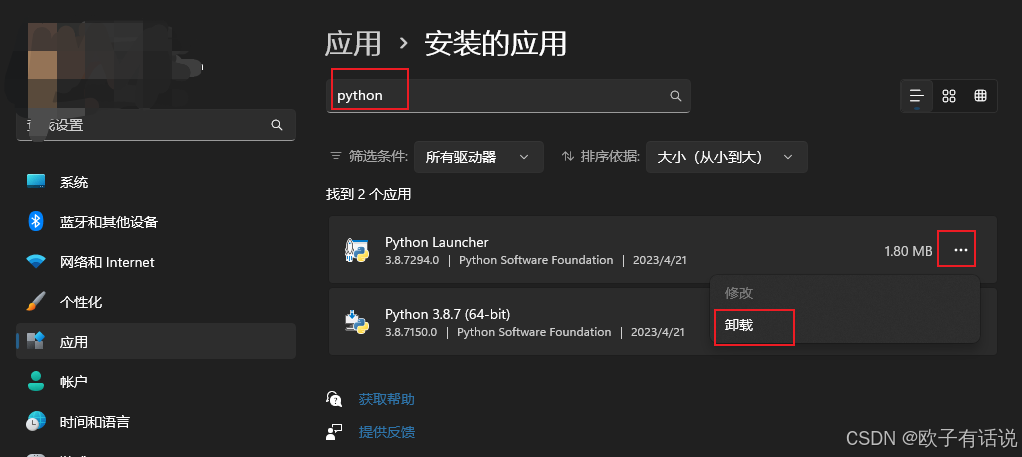This screenshot has height=457, width=1022.
Task: Click the 筛选条件 label
Action: pos(379,156)
